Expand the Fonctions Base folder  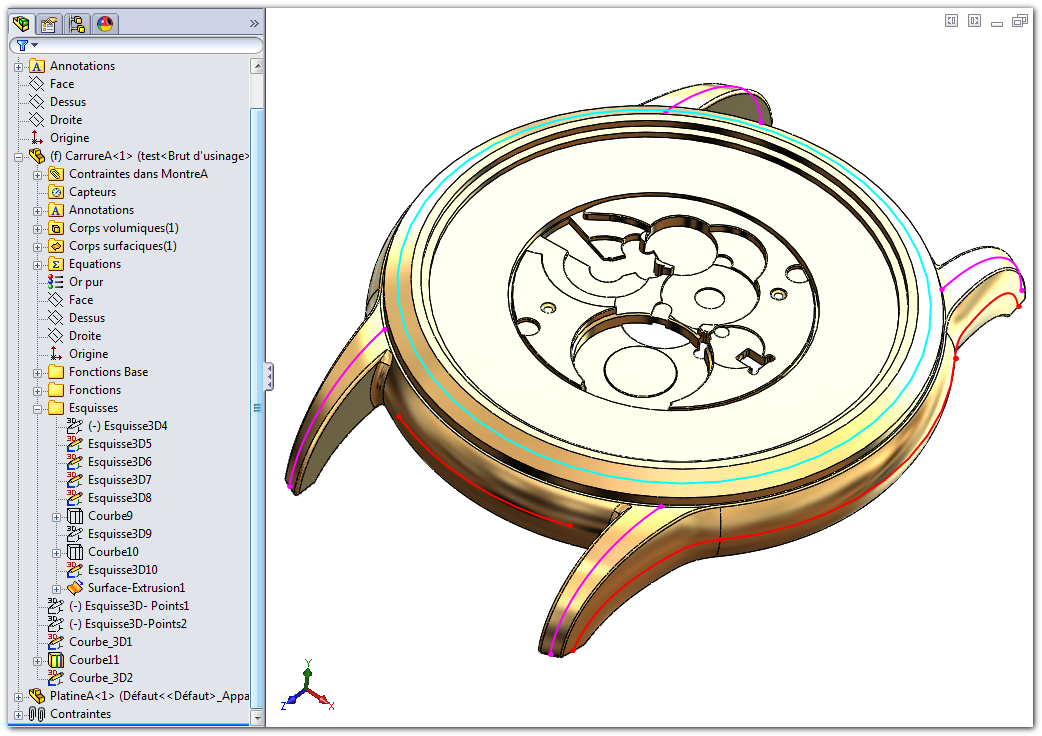(38, 372)
